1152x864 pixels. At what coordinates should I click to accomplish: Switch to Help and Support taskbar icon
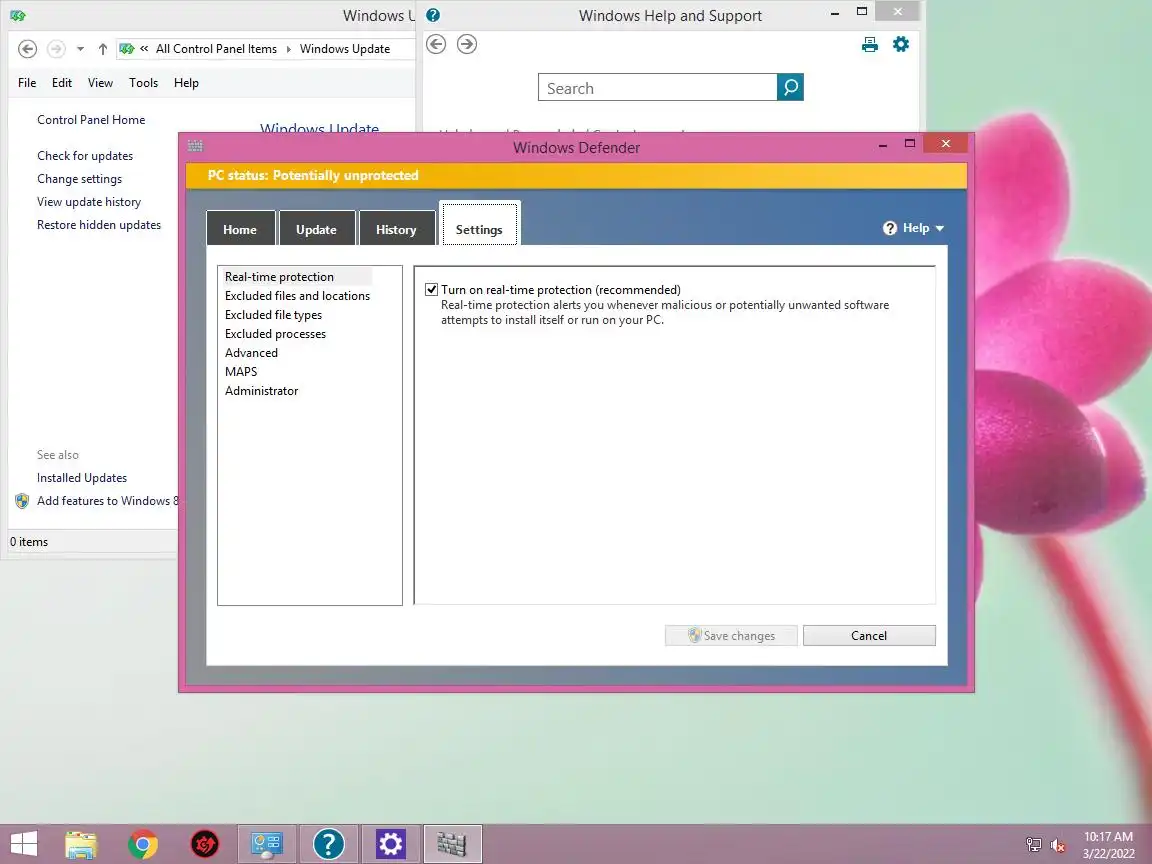coord(328,844)
